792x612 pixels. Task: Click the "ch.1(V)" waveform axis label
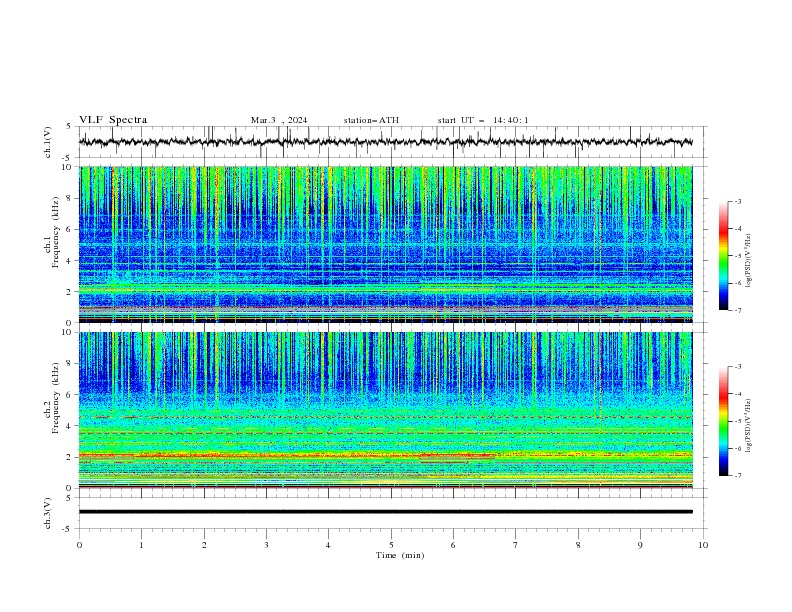(x=48, y=142)
